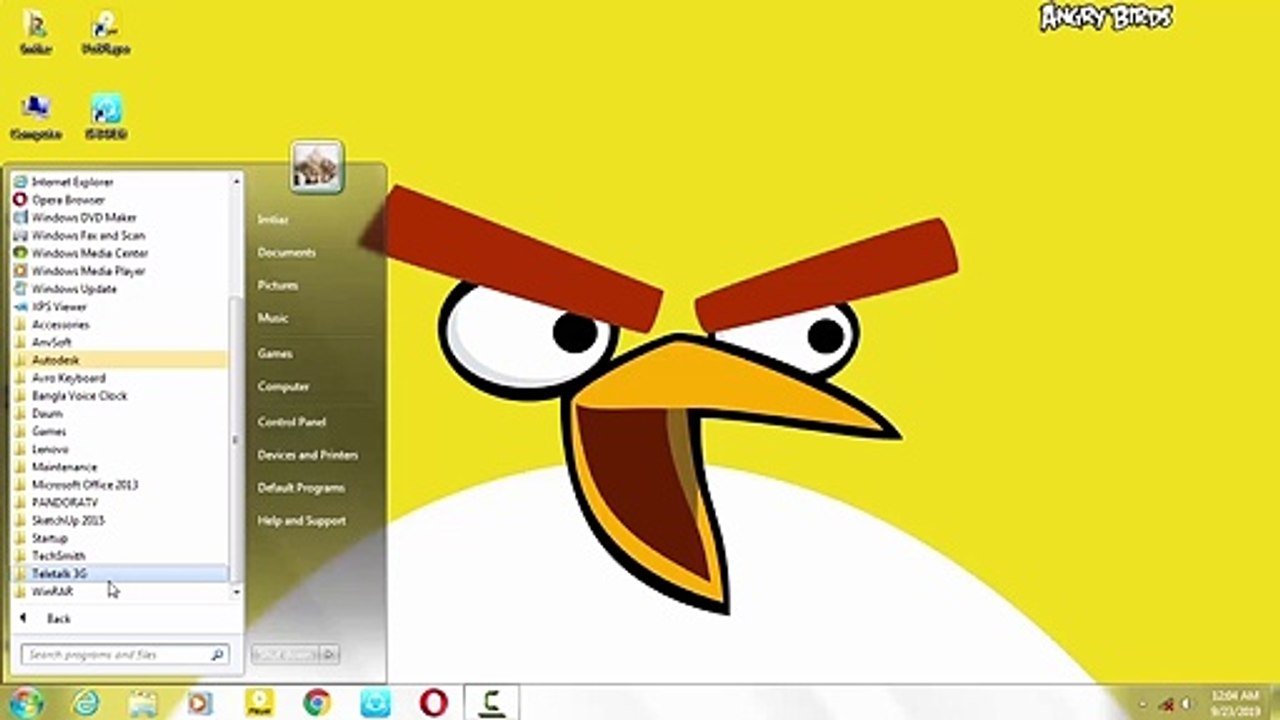The height and width of the screenshot is (720, 1280).
Task: Open the Camtasia taskbar icon
Action: coord(491,703)
